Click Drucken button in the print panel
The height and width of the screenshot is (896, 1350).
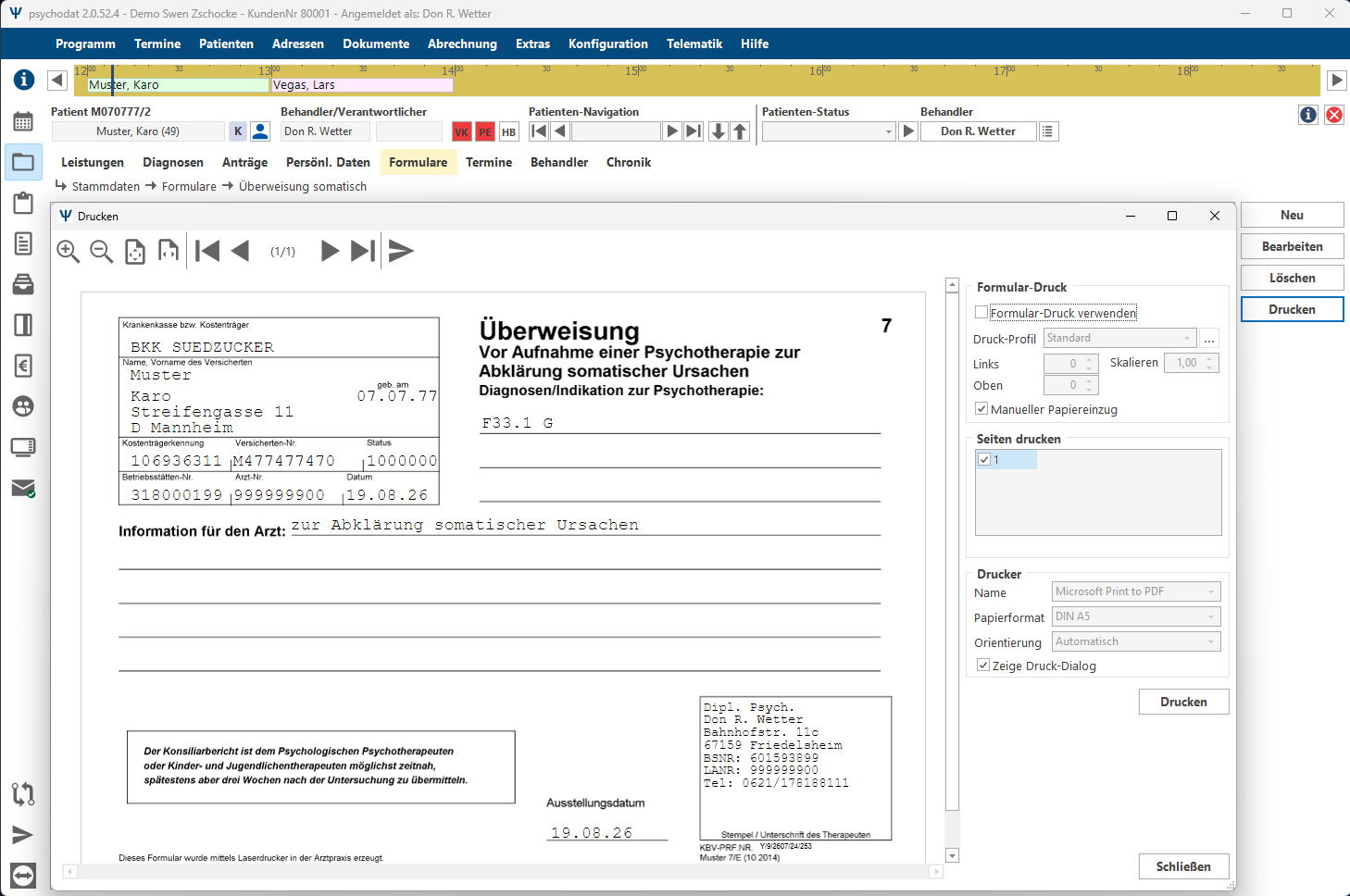[x=1184, y=702]
